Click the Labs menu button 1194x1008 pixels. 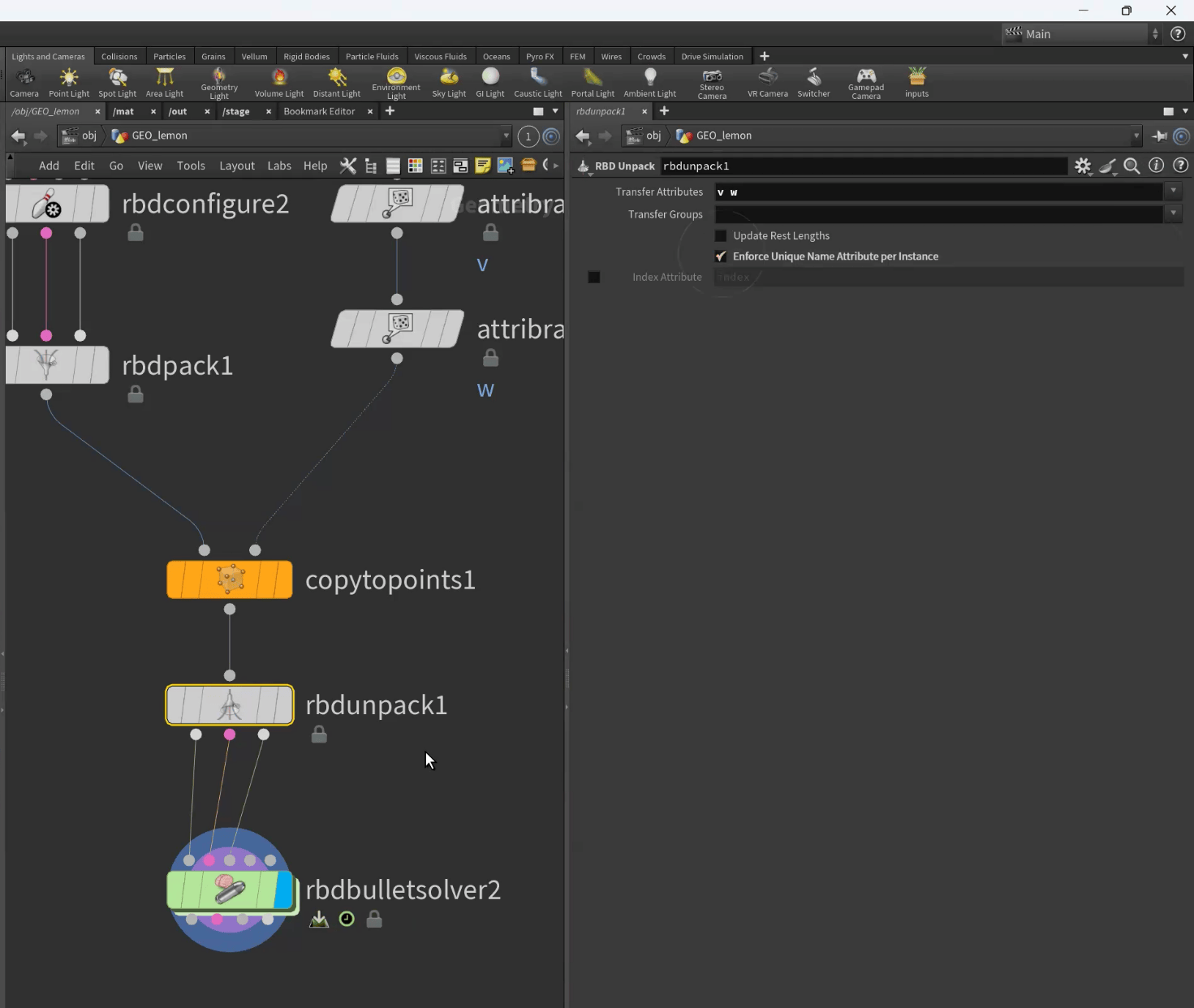(x=279, y=166)
